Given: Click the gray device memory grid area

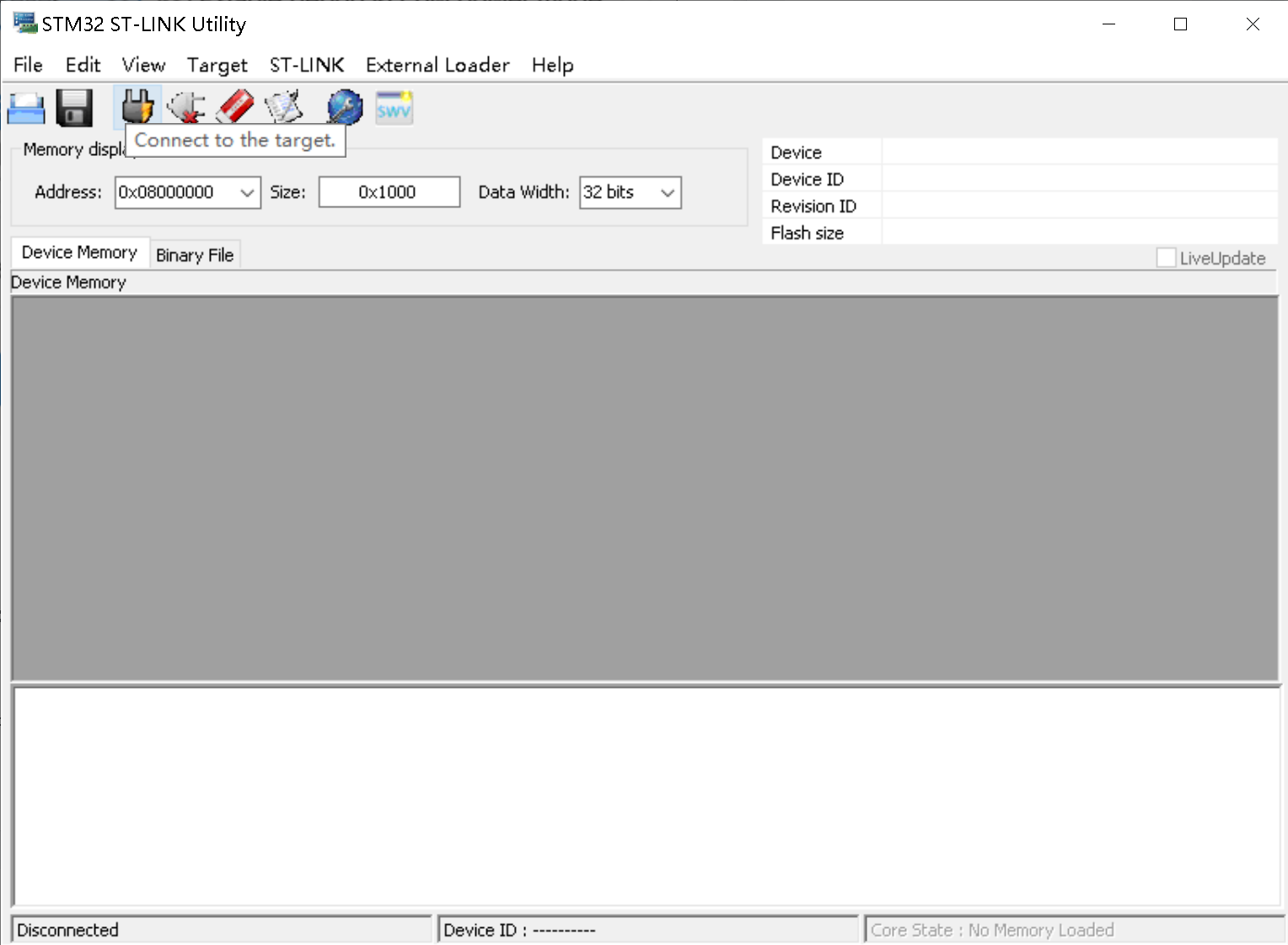Looking at the screenshot, I should [645, 488].
